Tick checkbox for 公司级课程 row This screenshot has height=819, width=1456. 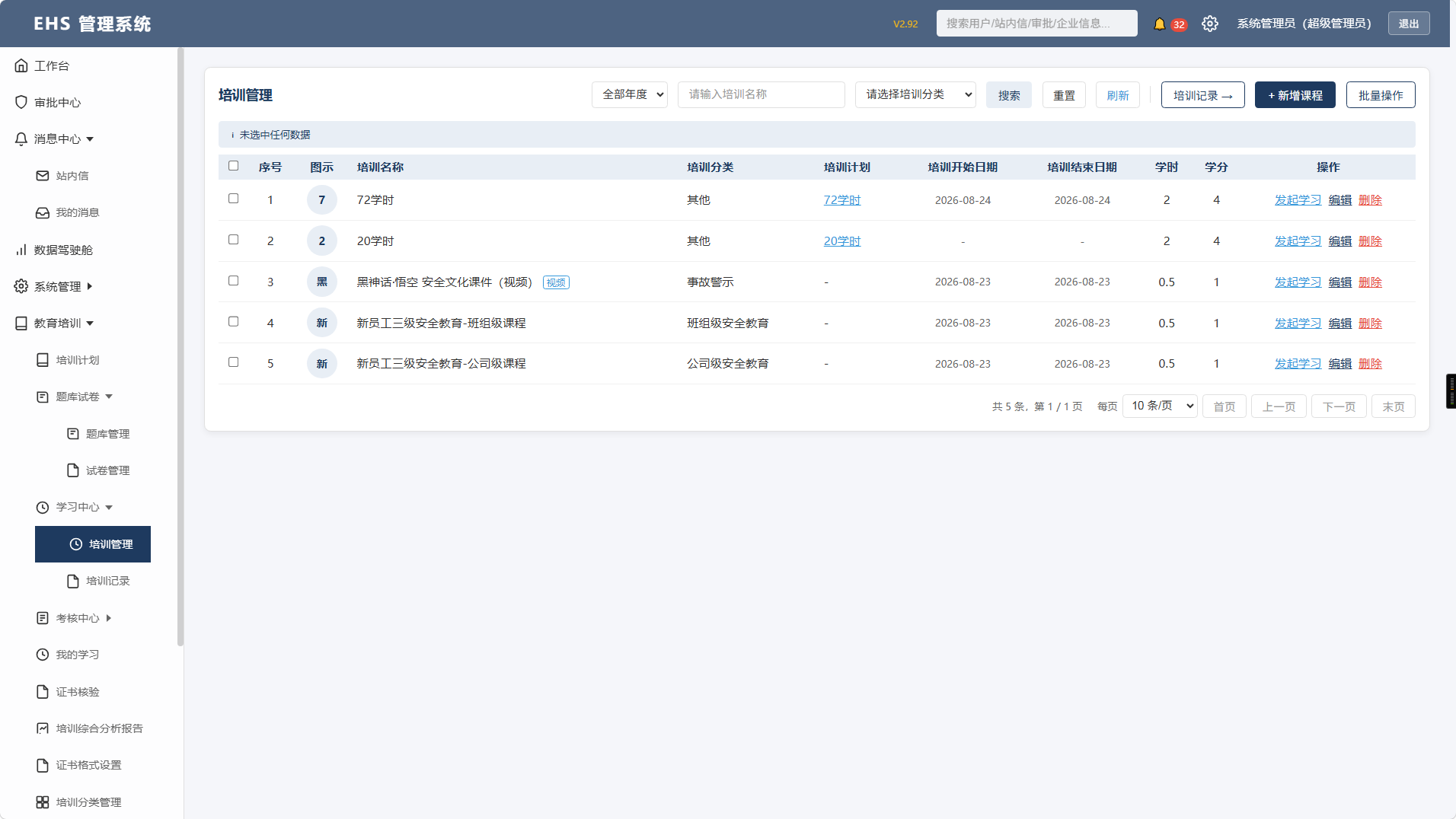(x=234, y=362)
